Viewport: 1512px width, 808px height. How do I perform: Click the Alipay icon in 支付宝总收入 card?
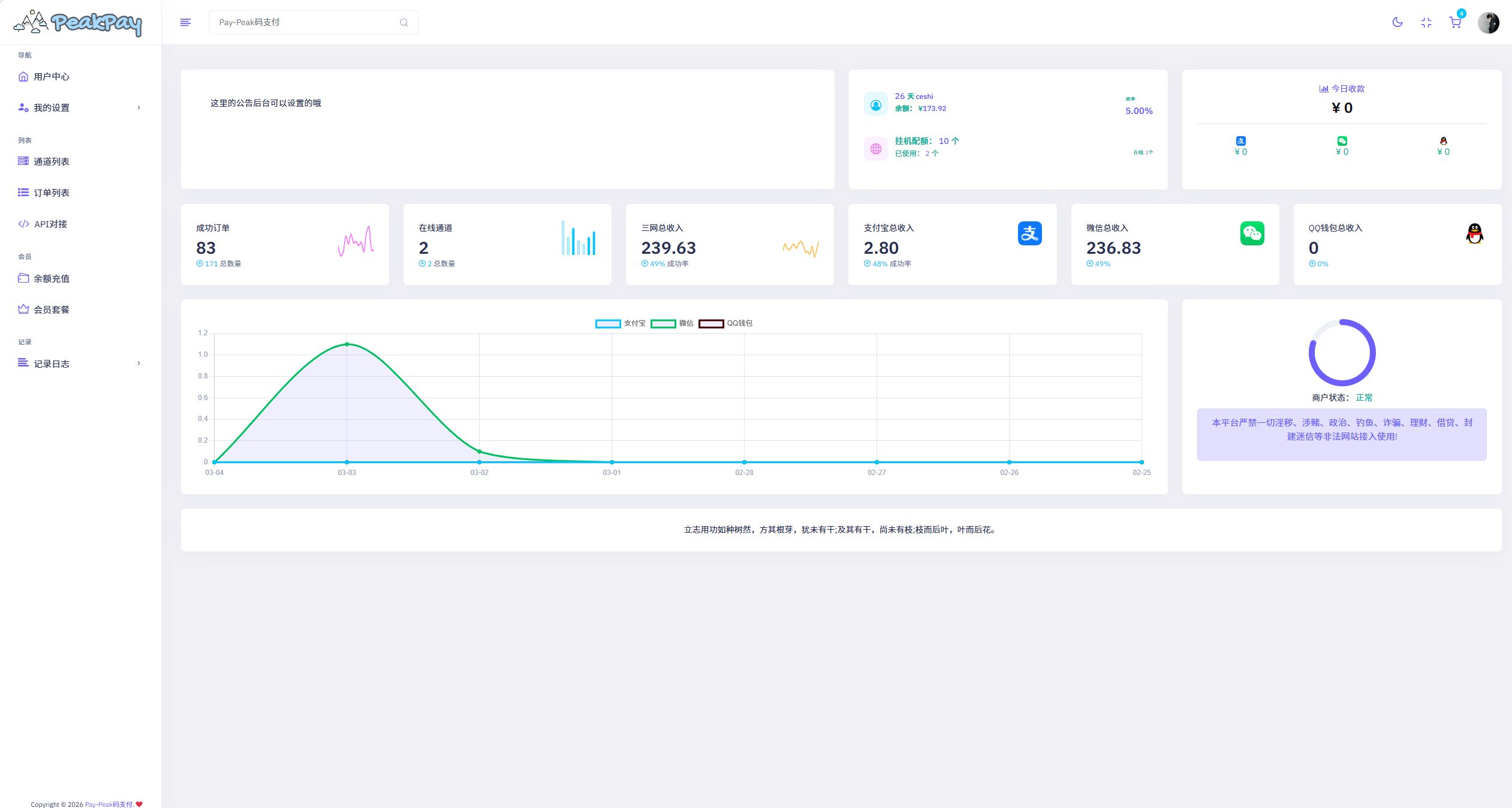click(x=1029, y=233)
